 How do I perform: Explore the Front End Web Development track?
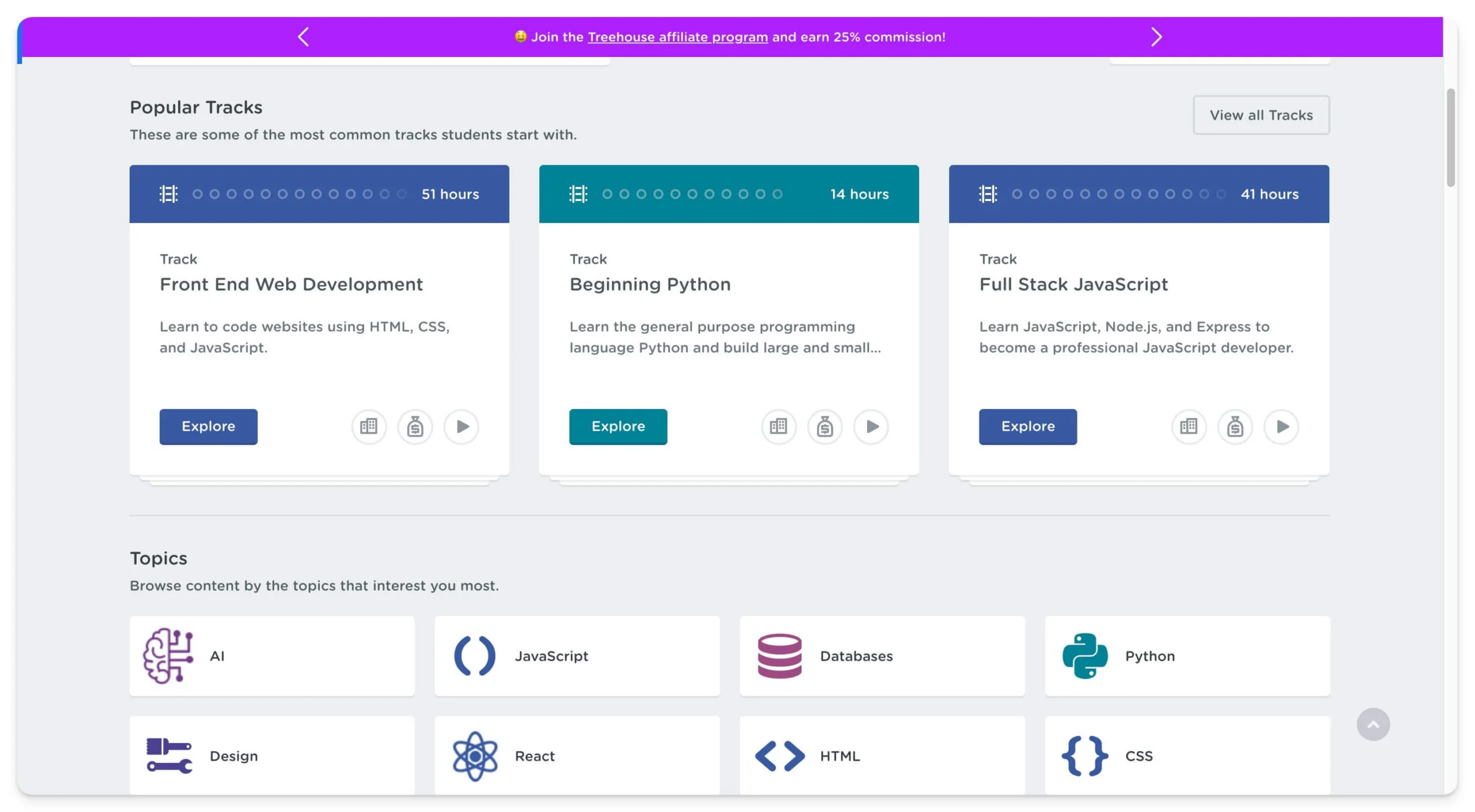[x=208, y=427]
